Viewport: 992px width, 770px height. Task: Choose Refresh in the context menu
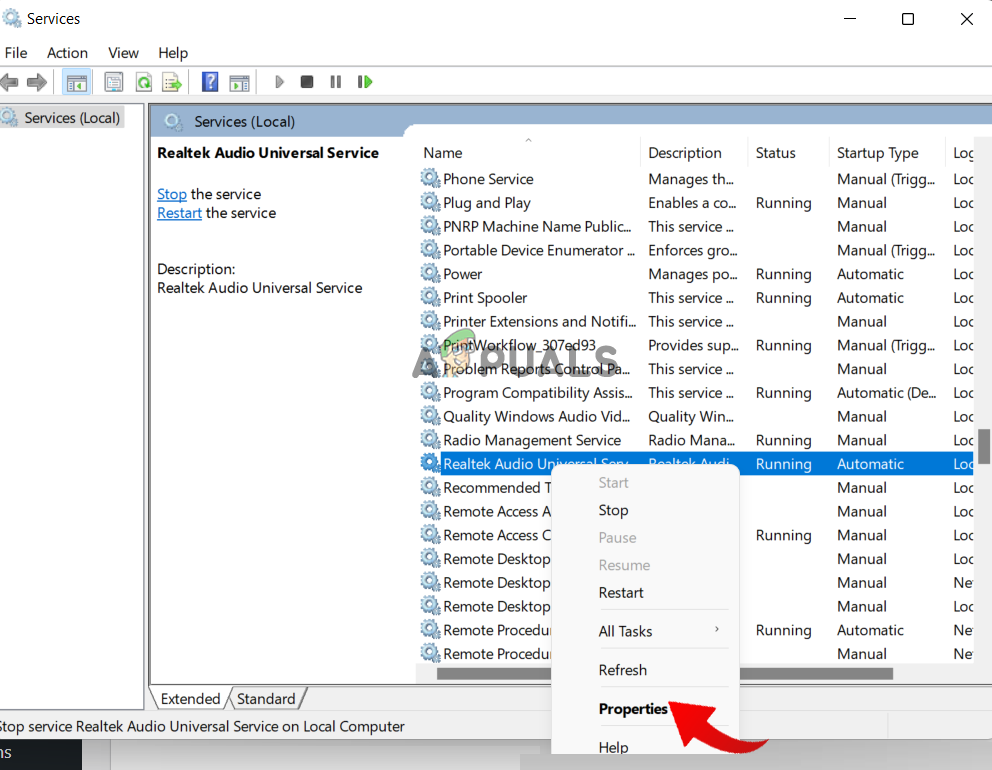point(623,669)
